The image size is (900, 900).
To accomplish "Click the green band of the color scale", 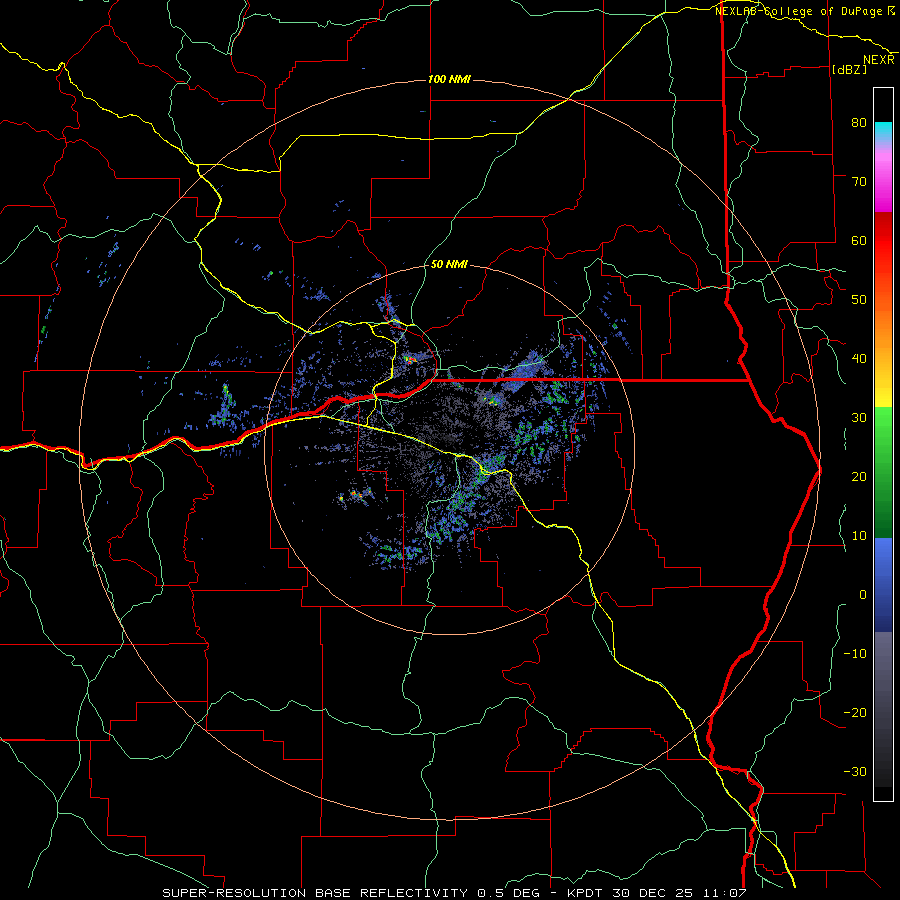I will [x=883, y=472].
